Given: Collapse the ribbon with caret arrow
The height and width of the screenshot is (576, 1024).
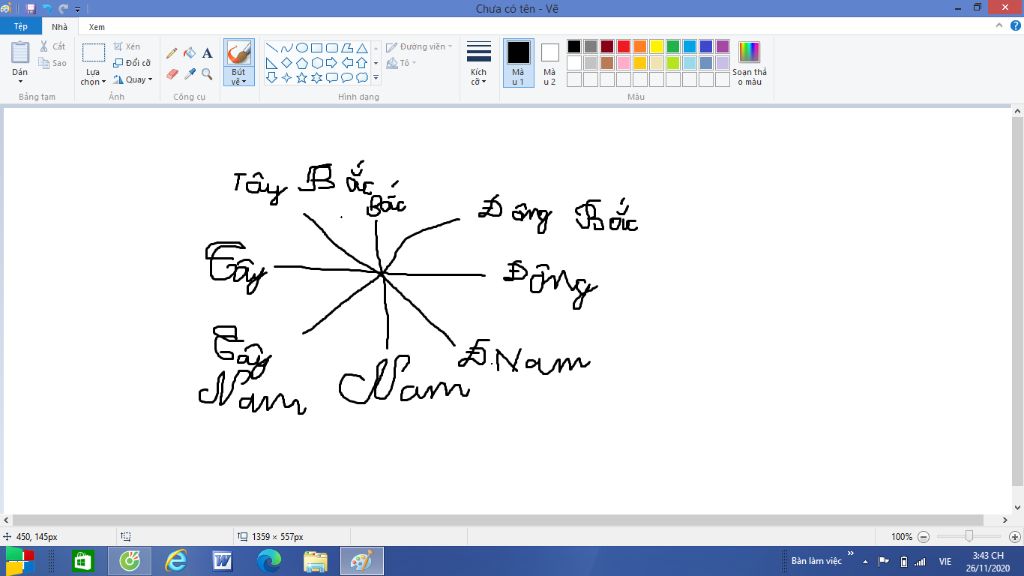Looking at the screenshot, I should (x=999, y=26).
